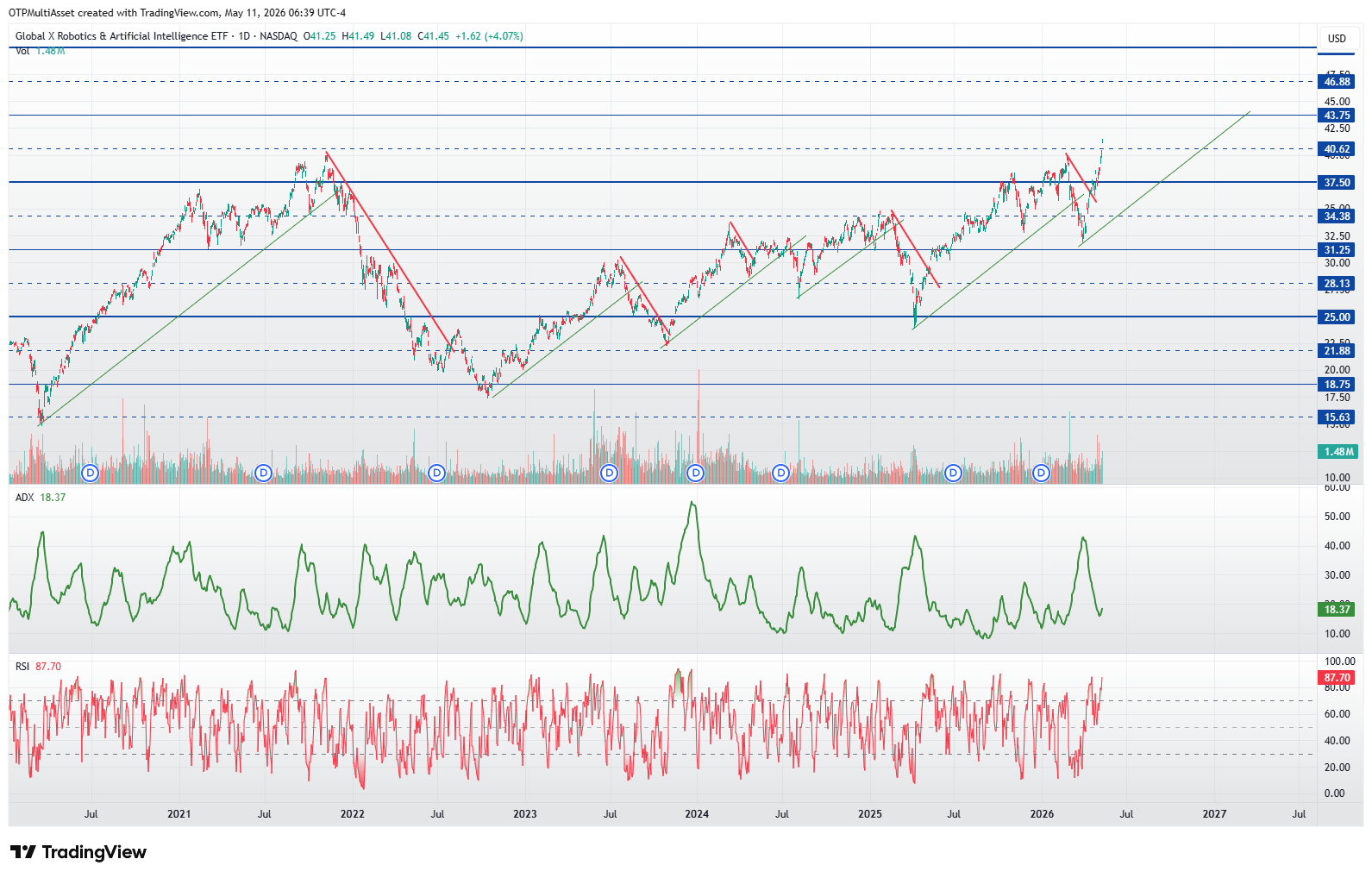Image resolution: width=1372 pixels, height=878 pixels.
Task: Click the dividend D marker near Jul 2024
Action: (780, 473)
